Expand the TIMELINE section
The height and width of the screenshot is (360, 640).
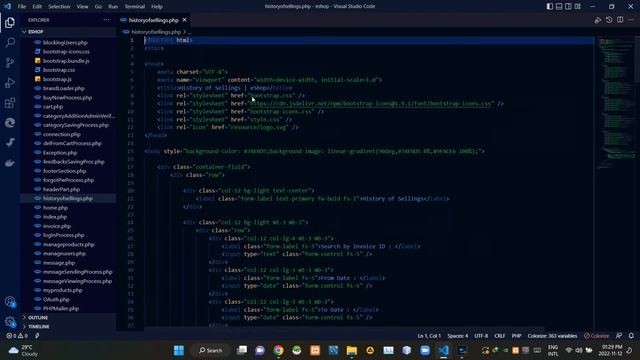pos(39,327)
